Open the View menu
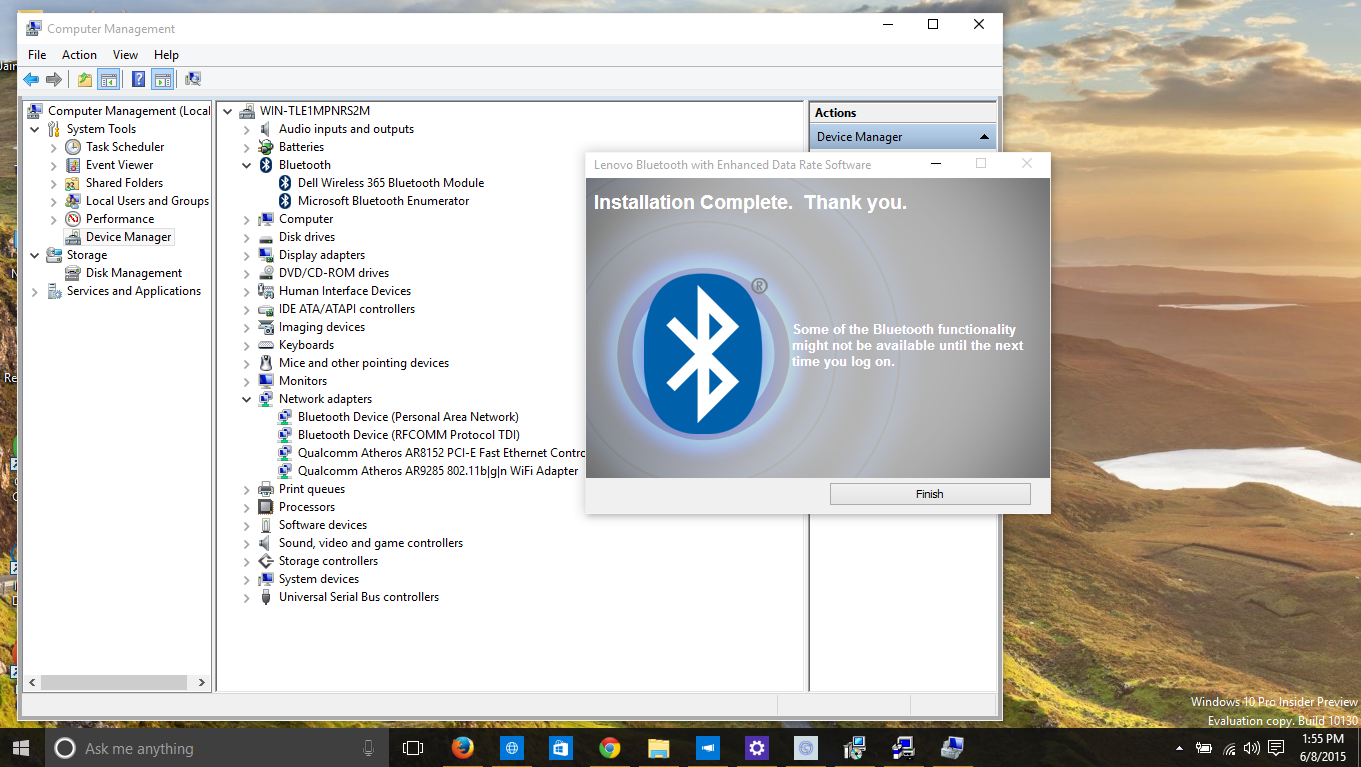Image resolution: width=1361 pixels, height=767 pixels. [126, 55]
